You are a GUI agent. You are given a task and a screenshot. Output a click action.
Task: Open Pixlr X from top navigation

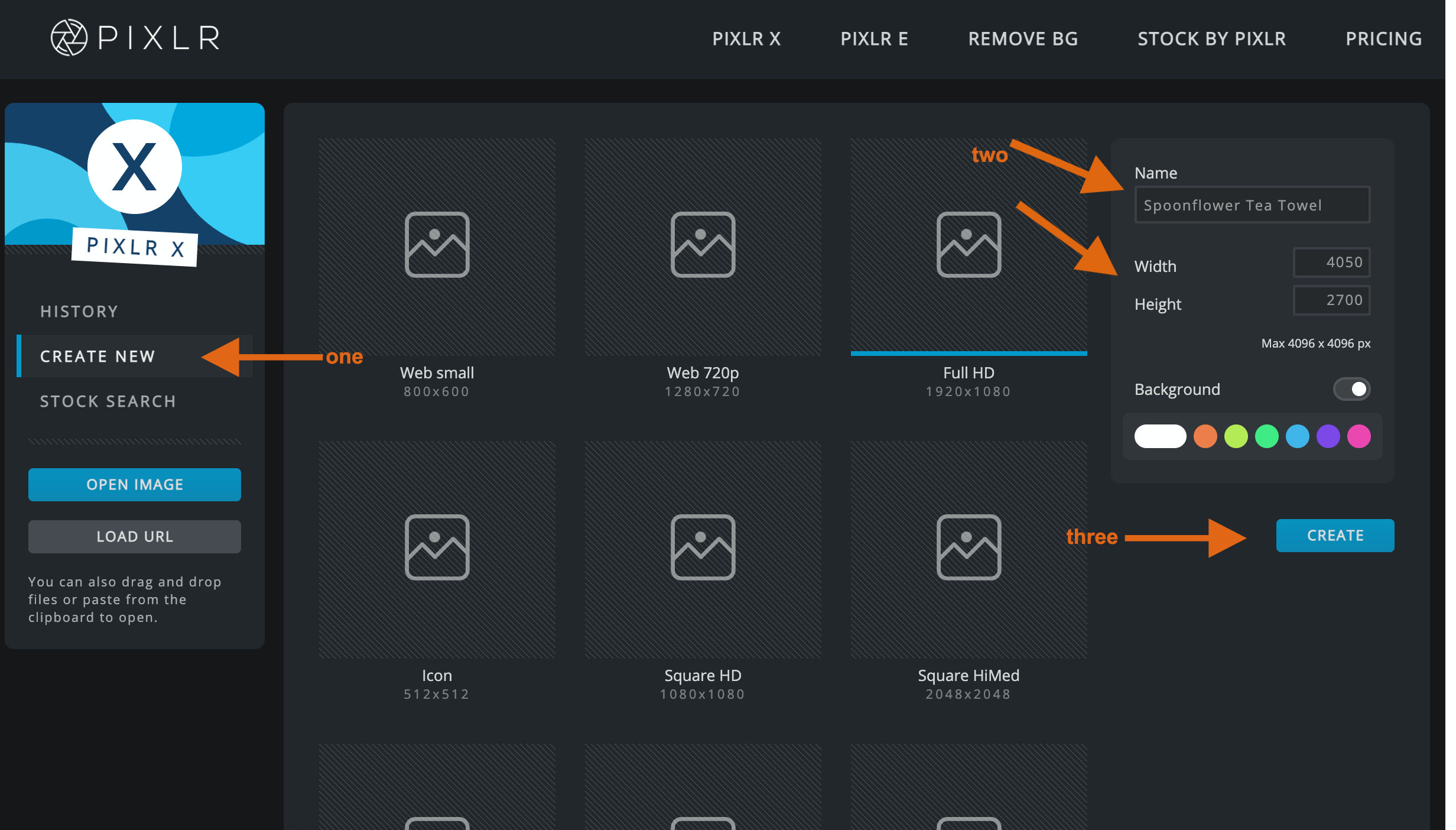click(x=746, y=39)
